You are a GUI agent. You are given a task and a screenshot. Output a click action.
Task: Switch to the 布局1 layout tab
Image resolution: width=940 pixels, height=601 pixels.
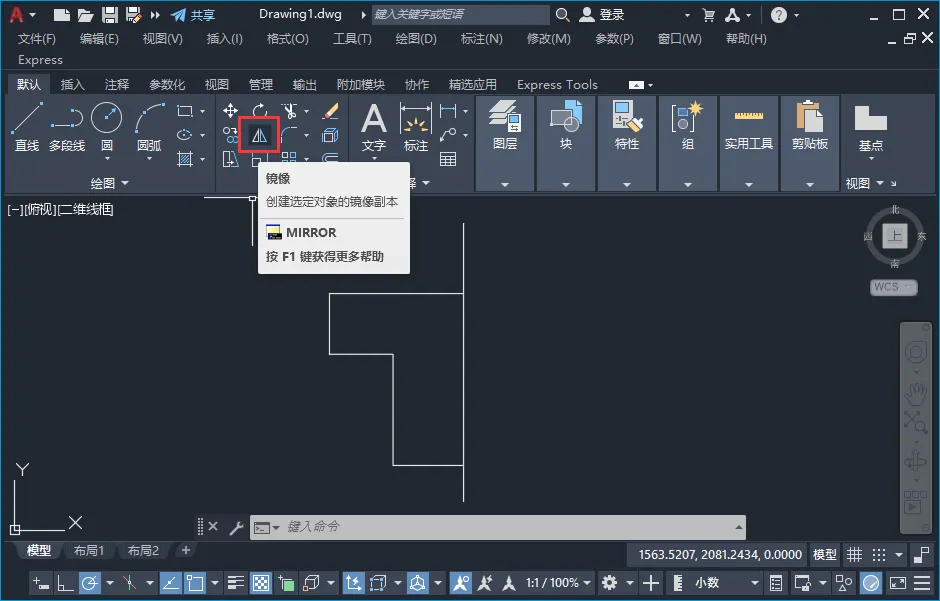click(89, 550)
